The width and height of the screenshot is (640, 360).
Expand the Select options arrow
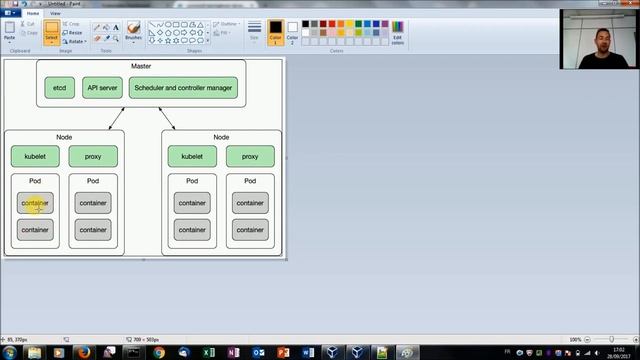point(51,42)
